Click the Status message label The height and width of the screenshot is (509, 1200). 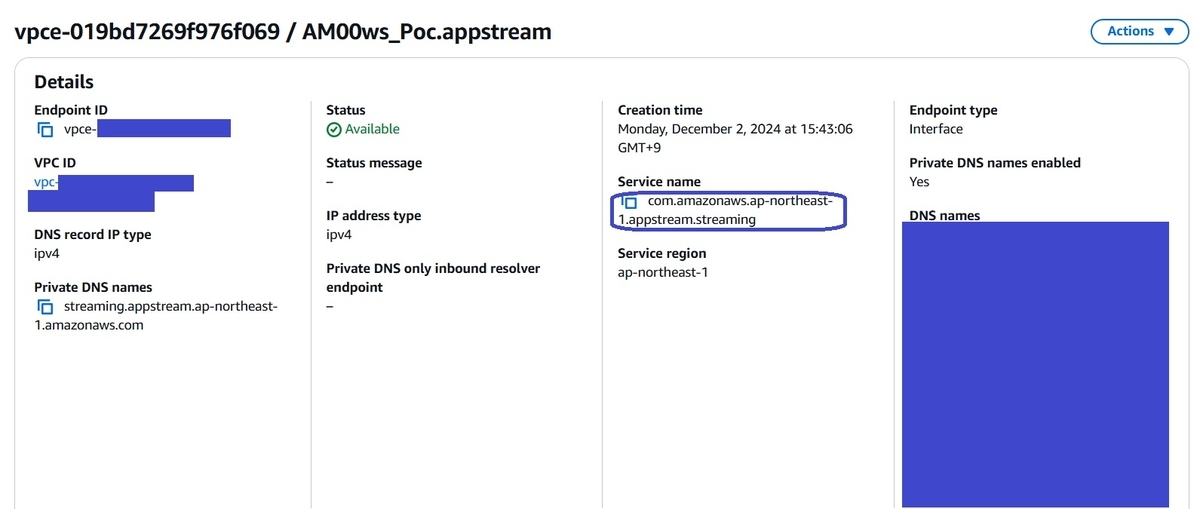(x=374, y=163)
